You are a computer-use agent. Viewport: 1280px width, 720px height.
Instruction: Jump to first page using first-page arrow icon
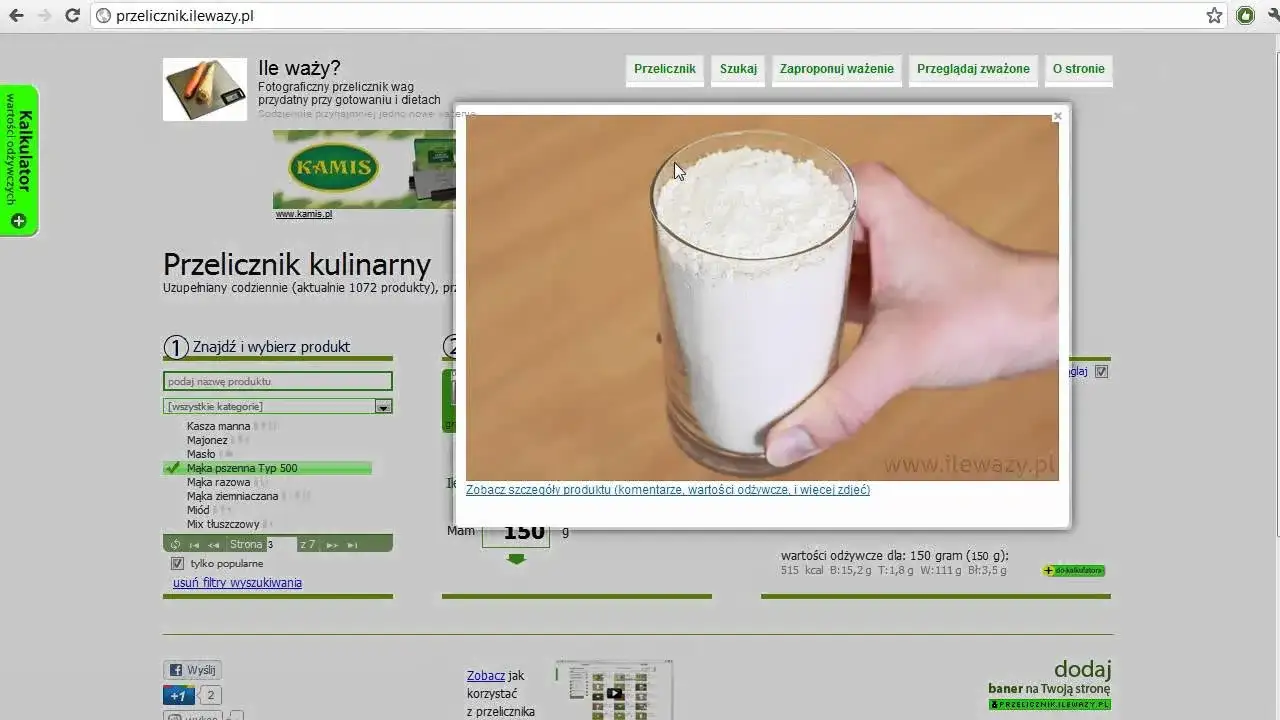click(x=195, y=544)
